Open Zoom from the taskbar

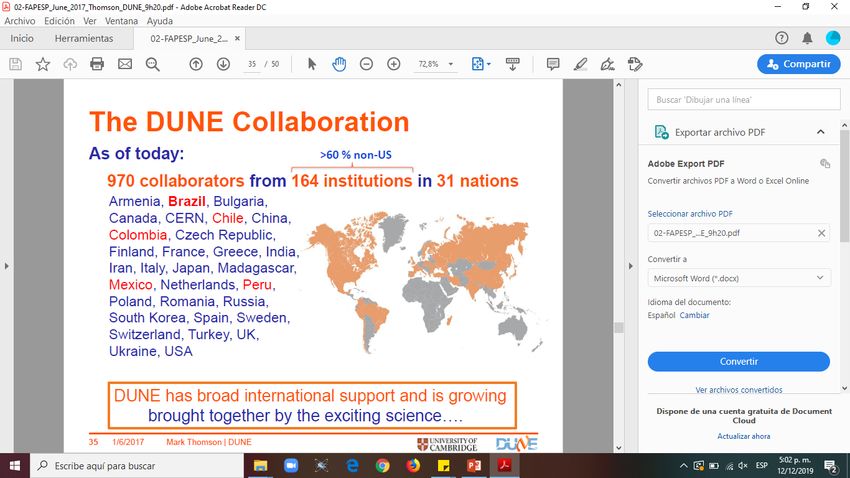[291, 466]
